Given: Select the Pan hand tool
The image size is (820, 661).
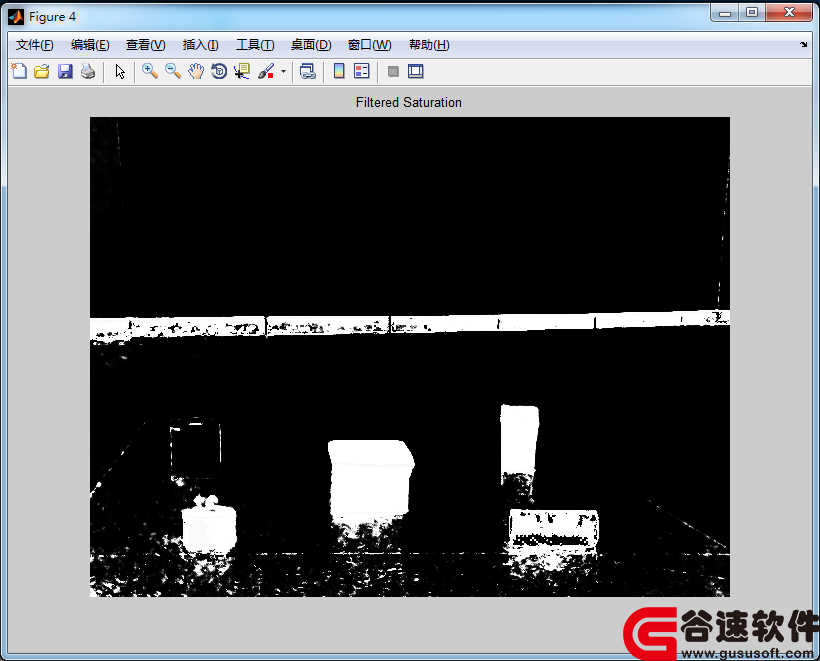Looking at the screenshot, I should click(196, 71).
